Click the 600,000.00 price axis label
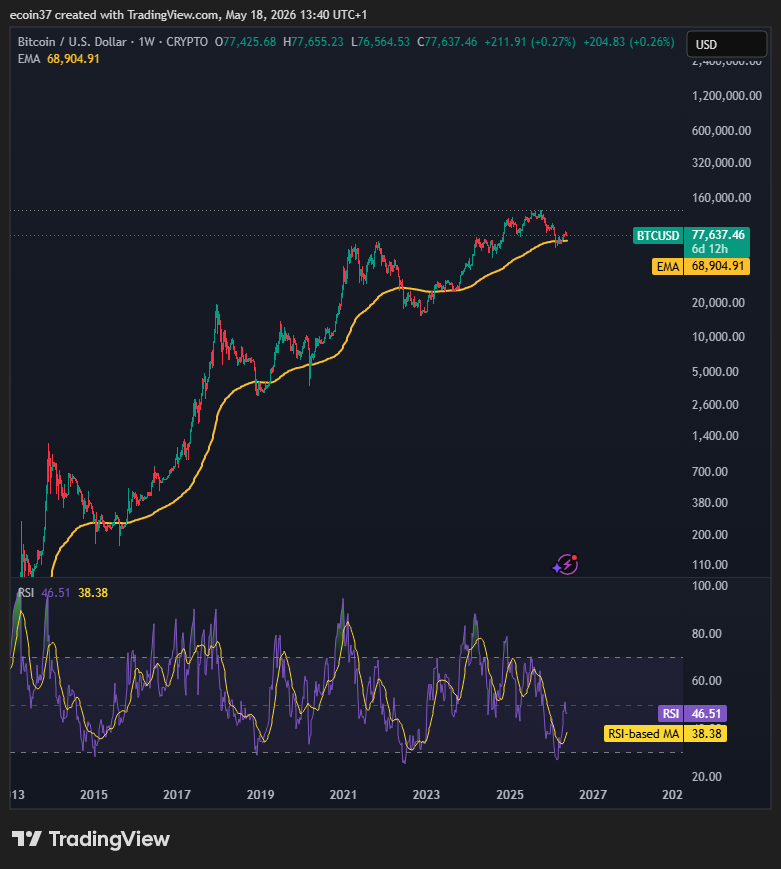781x869 pixels. point(721,131)
